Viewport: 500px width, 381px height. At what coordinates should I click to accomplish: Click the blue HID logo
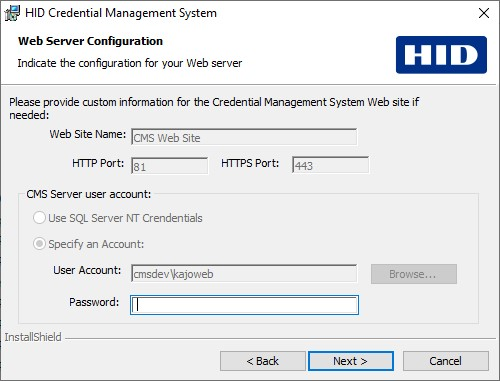click(x=441, y=55)
